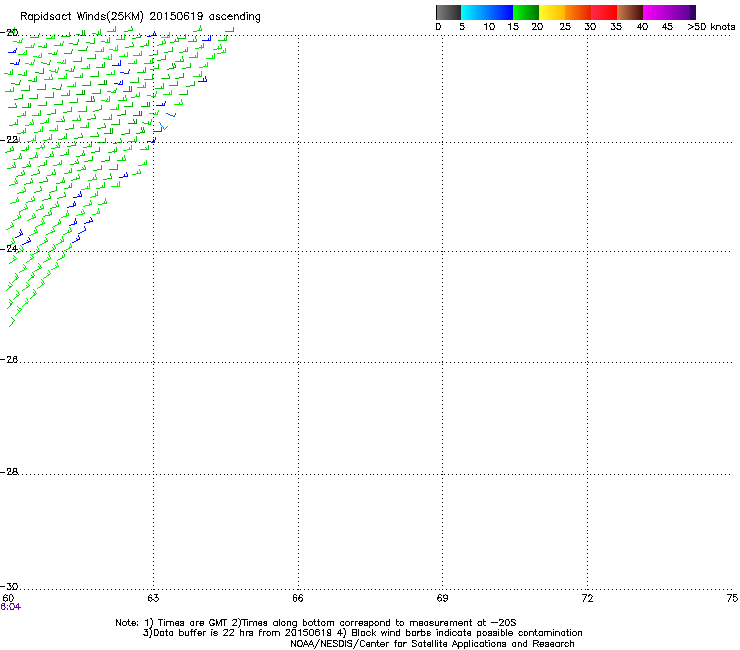
Task: Click the green 15-20 knots color band
Action: point(526,12)
